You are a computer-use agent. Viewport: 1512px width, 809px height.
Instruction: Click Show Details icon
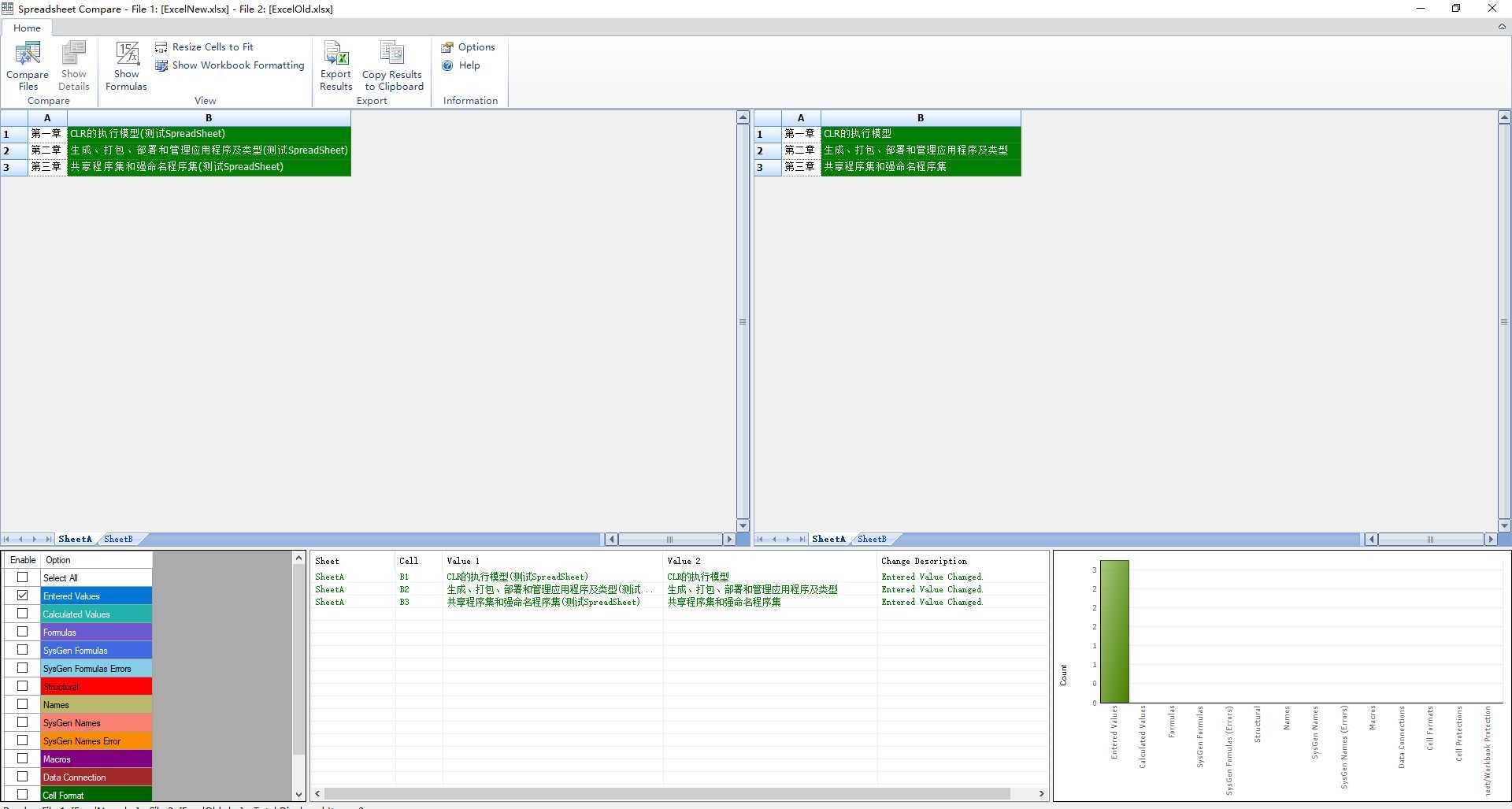pyautogui.click(x=73, y=66)
